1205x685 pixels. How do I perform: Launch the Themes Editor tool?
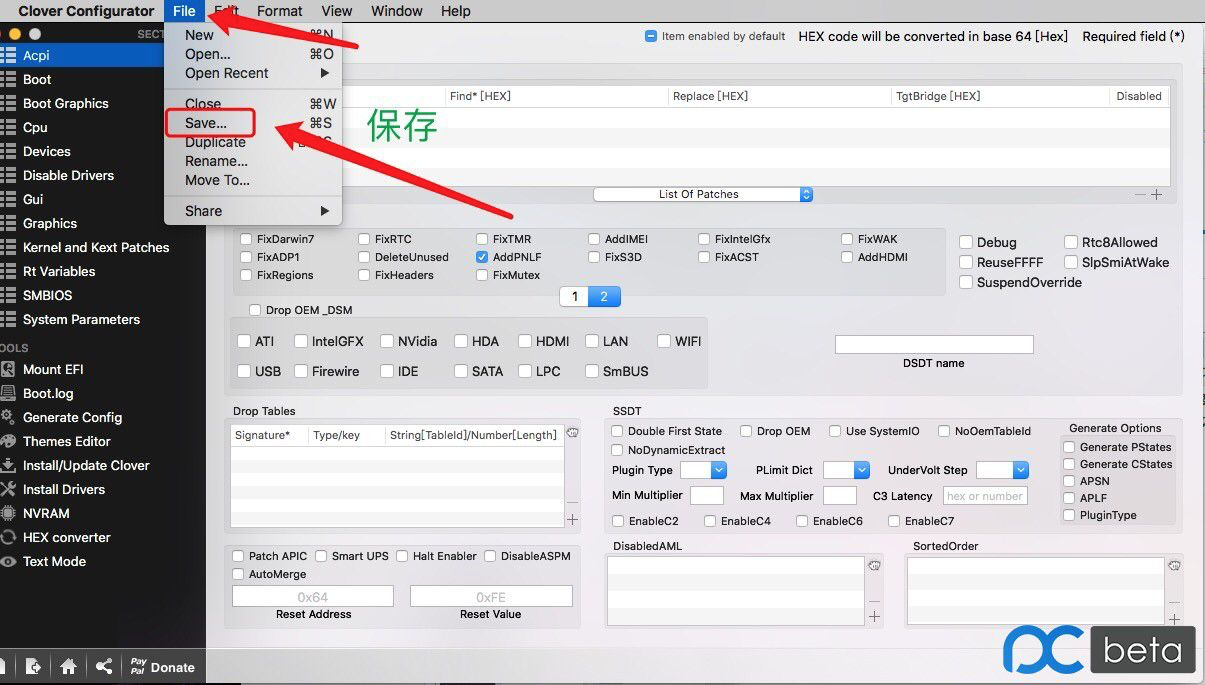tap(66, 441)
